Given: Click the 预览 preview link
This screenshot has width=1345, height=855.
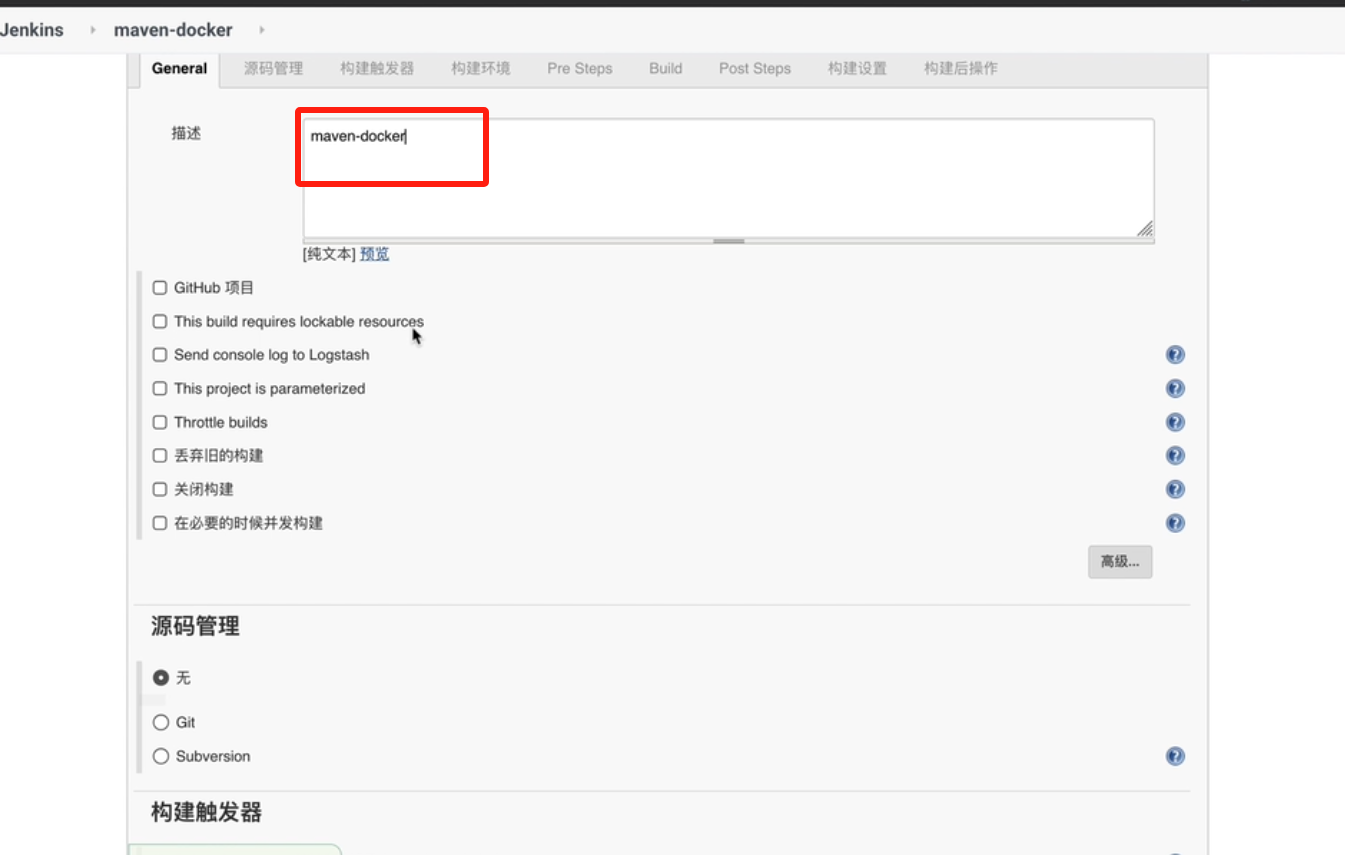Looking at the screenshot, I should click(x=374, y=254).
